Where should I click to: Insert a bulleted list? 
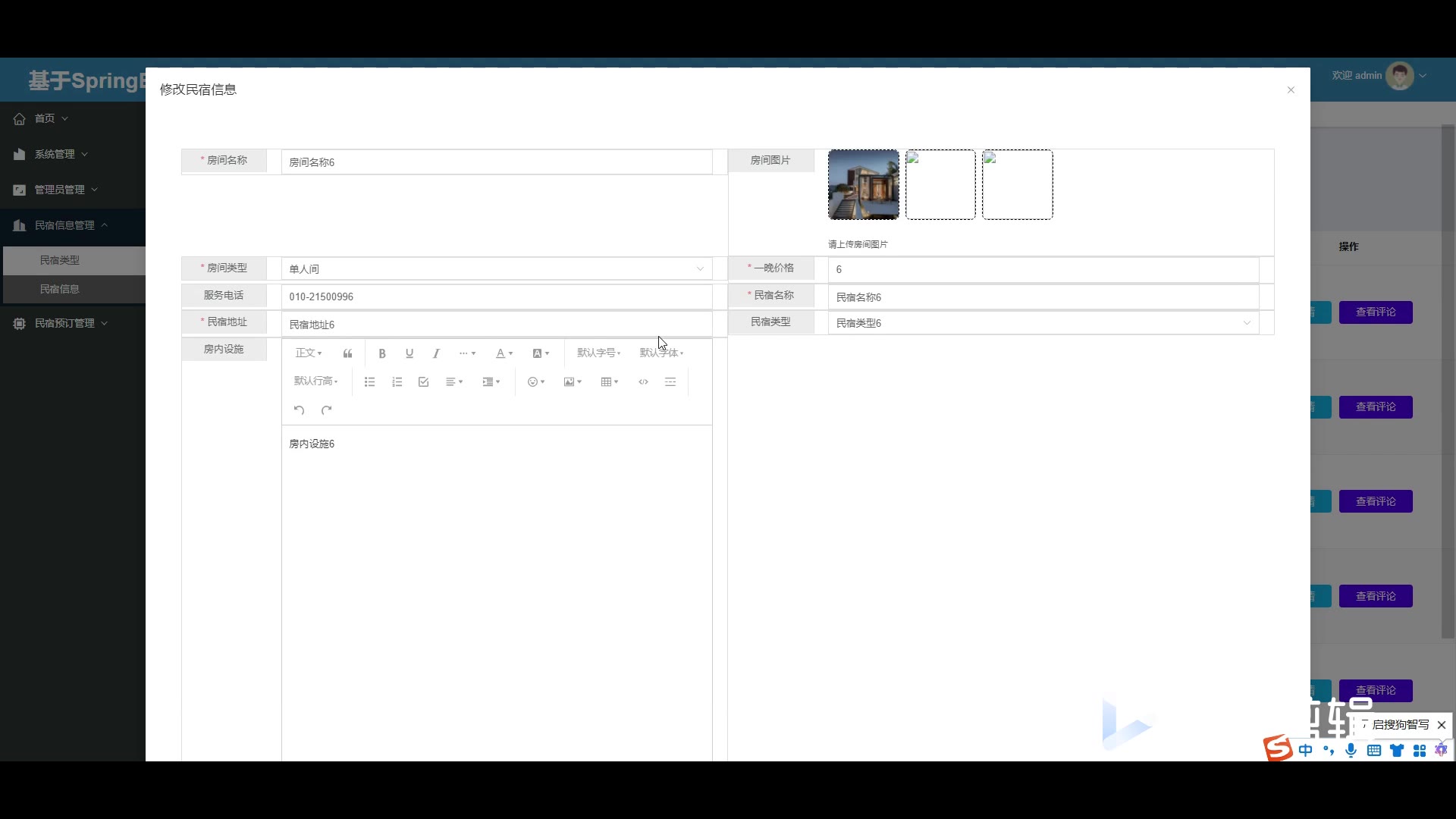[x=369, y=382]
